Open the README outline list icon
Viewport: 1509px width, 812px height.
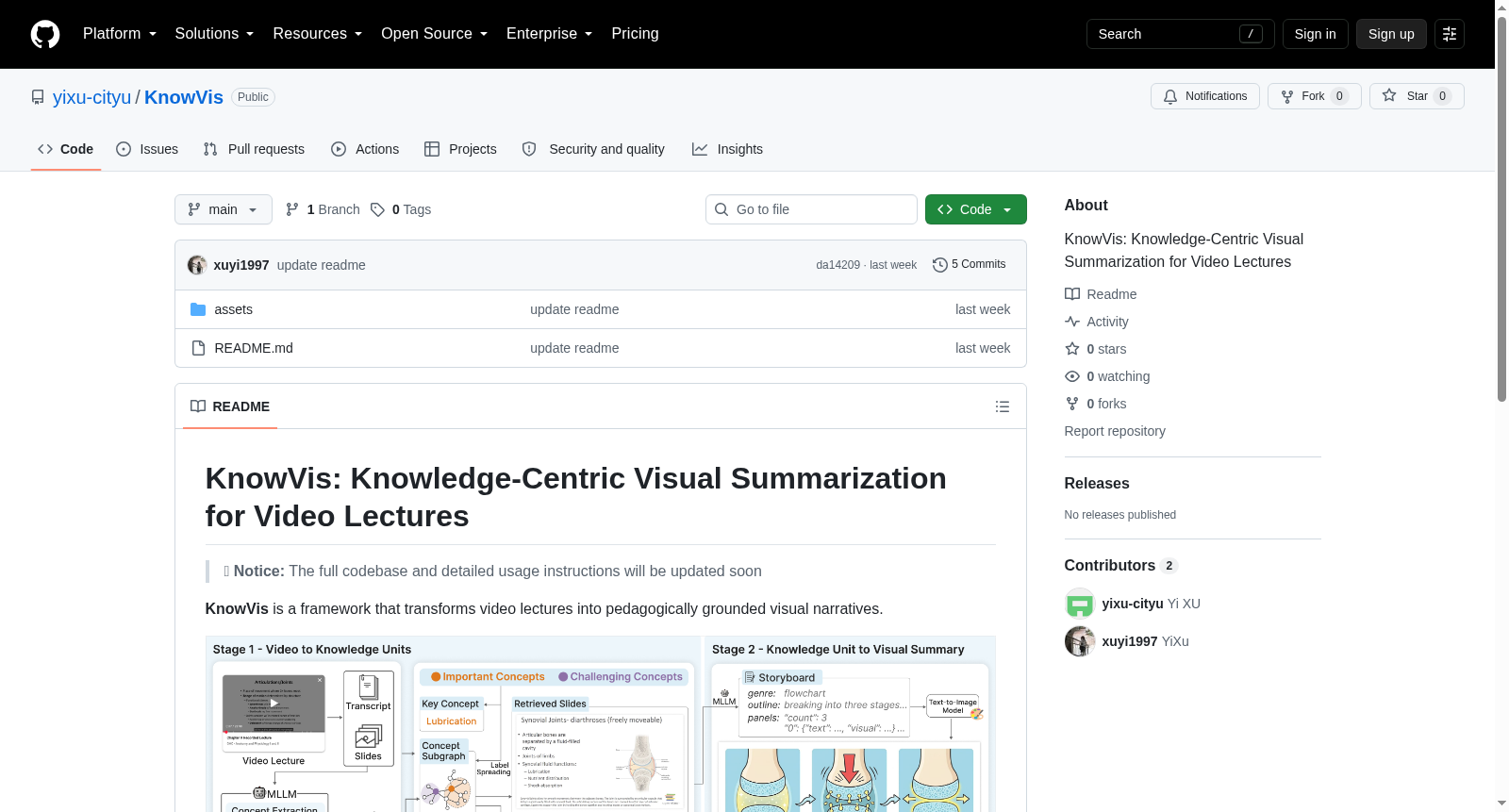[1003, 406]
